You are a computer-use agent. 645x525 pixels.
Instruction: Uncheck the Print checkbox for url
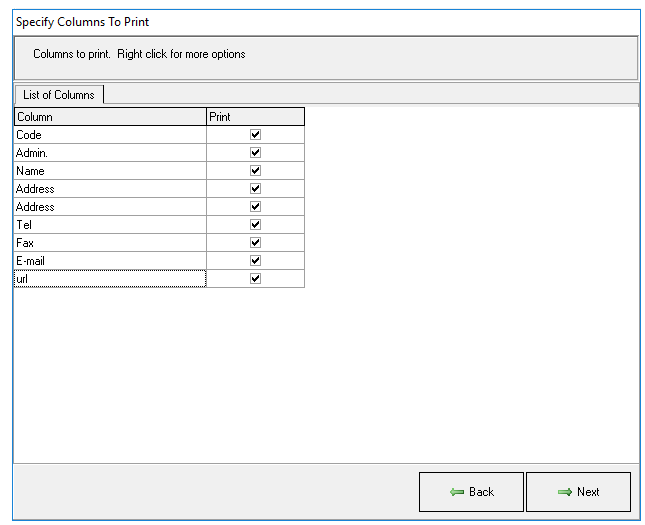click(255, 279)
